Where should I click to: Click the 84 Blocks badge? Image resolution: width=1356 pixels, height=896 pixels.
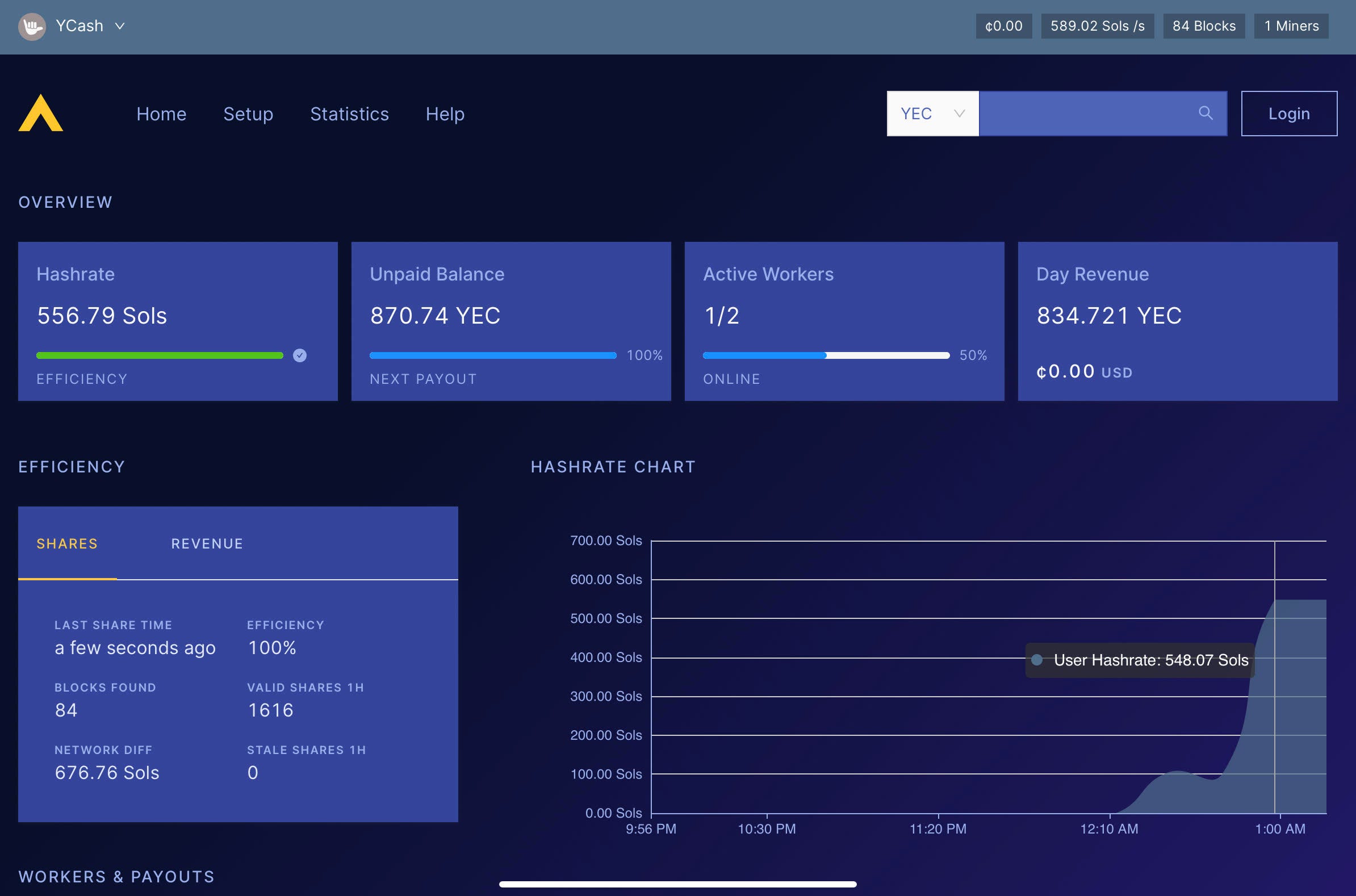pyautogui.click(x=1203, y=26)
